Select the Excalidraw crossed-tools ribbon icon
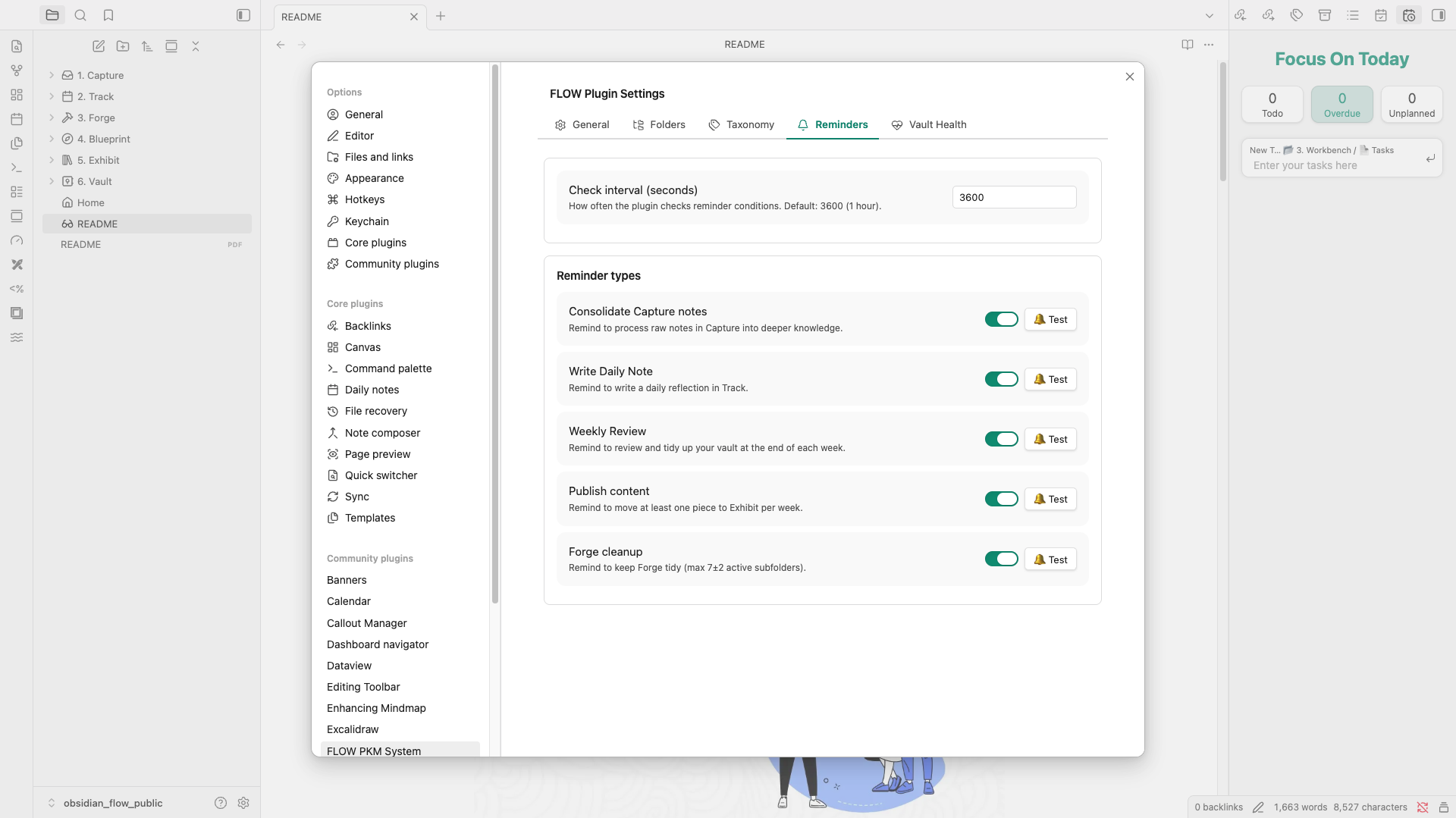The height and width of the screenshot is (818, 1456). click(x=17, y=265)
